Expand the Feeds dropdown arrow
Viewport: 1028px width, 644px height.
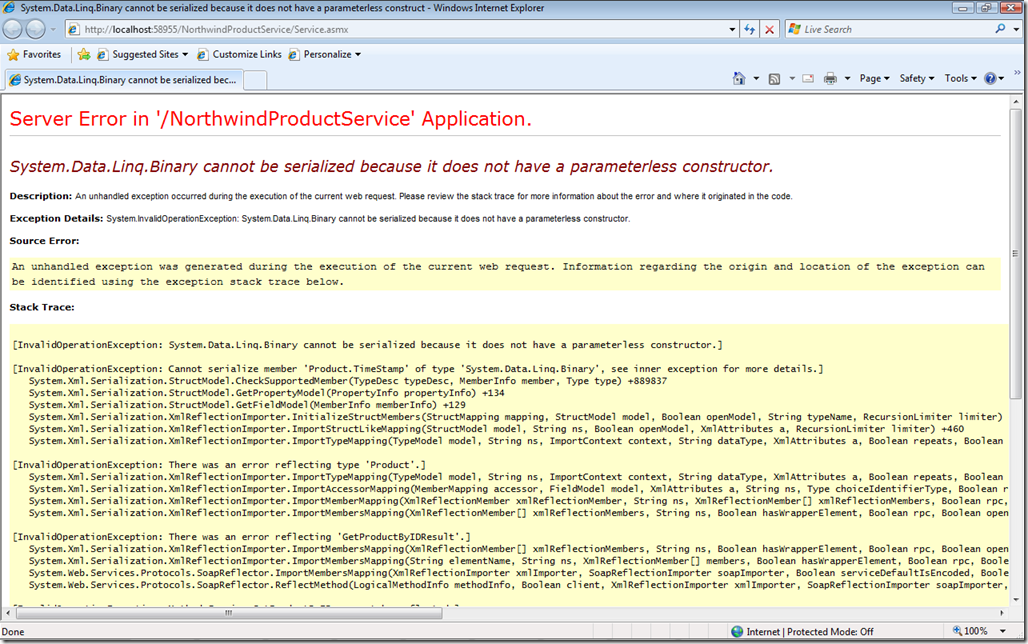791,79
